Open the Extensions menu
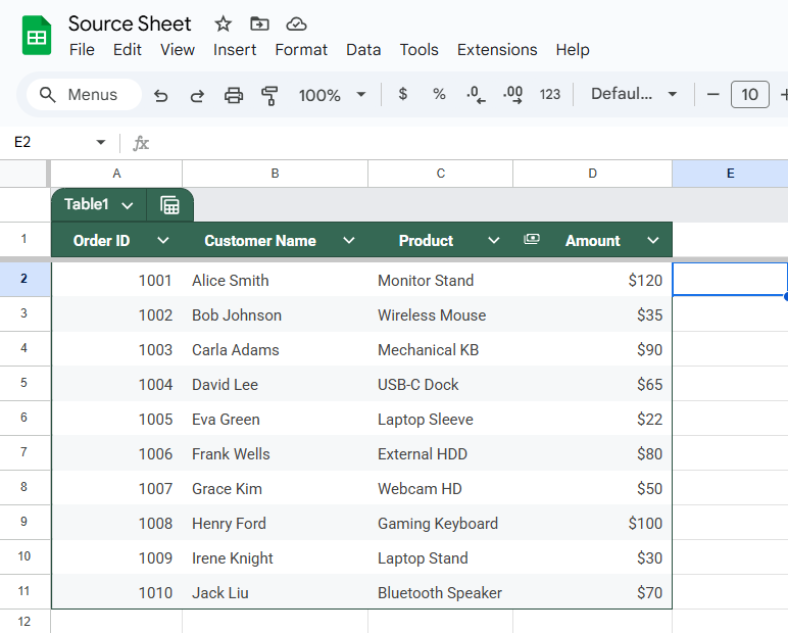 point(497,50)
